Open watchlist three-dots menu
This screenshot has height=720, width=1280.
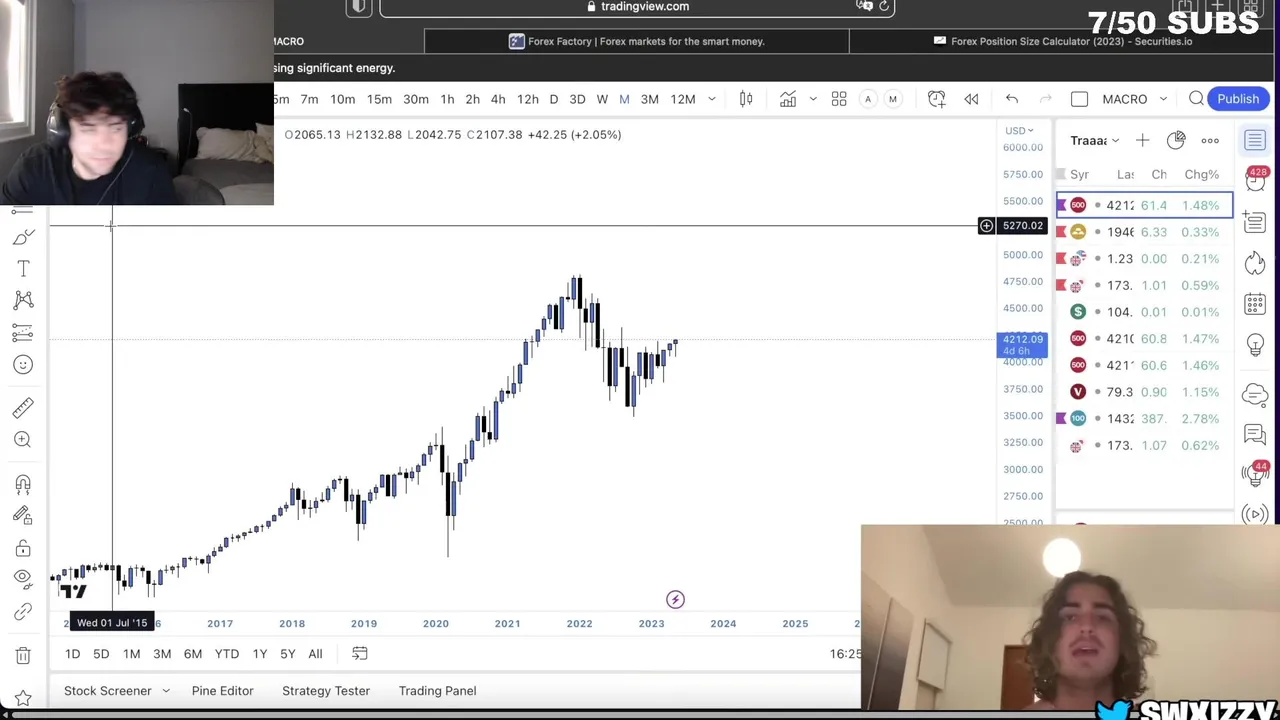pyautogui.click(x=1210, y=141)
